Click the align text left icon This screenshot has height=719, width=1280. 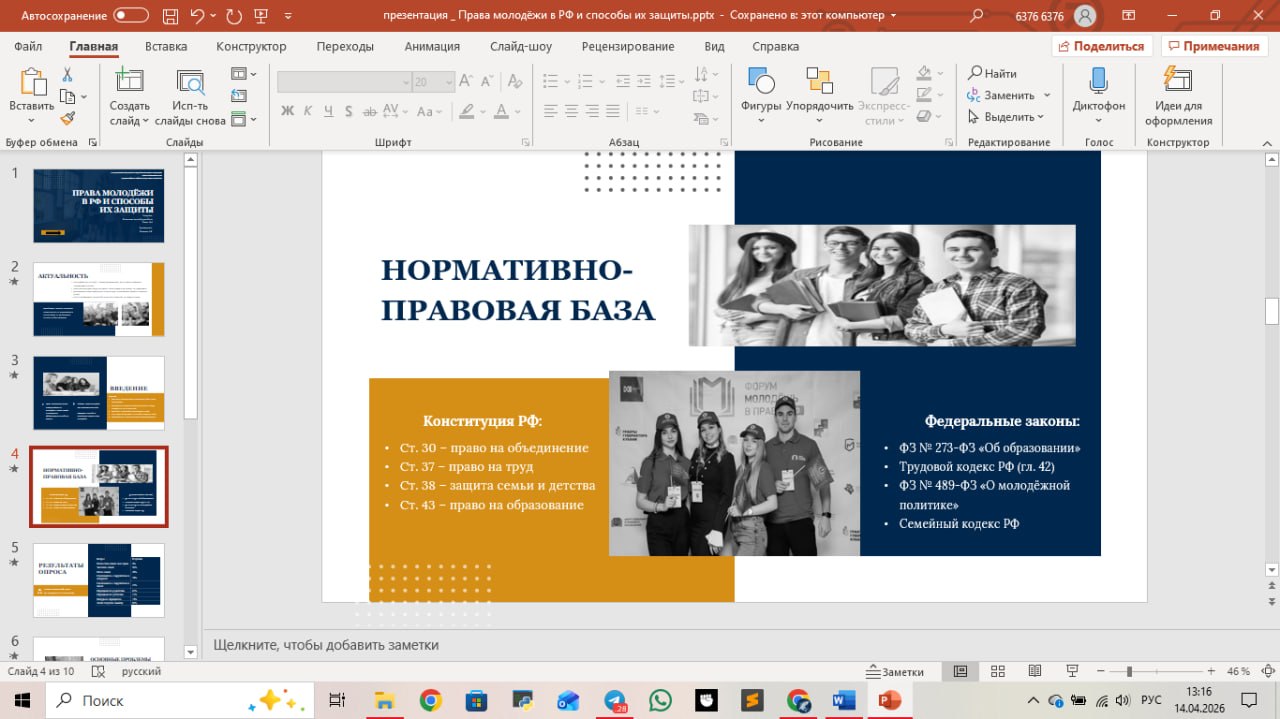549,111
